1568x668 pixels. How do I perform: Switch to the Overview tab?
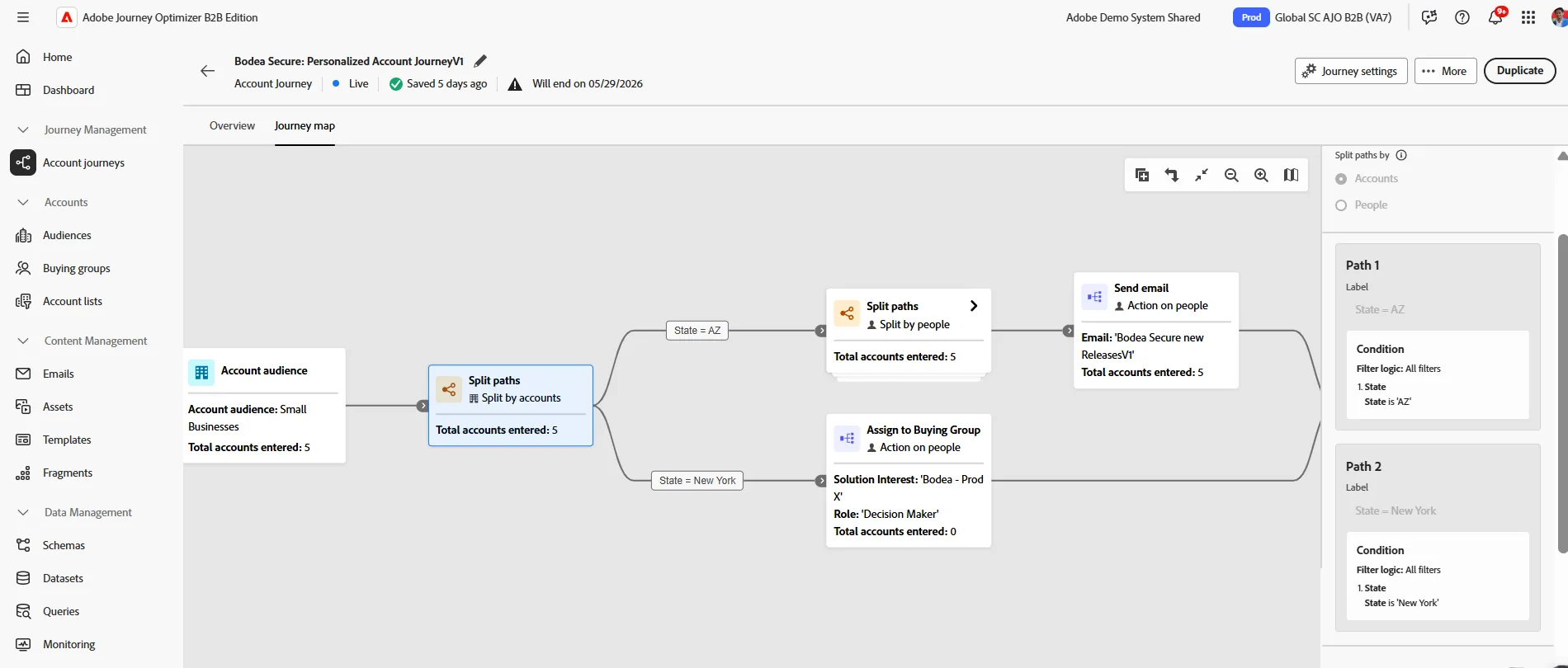click(x=232, y=125)
